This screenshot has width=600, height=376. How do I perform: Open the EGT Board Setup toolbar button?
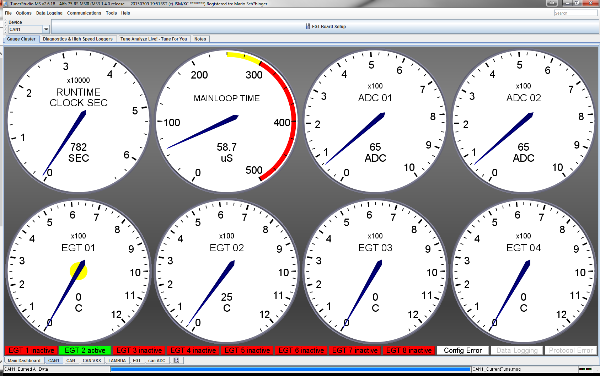[x=326, y=26]
